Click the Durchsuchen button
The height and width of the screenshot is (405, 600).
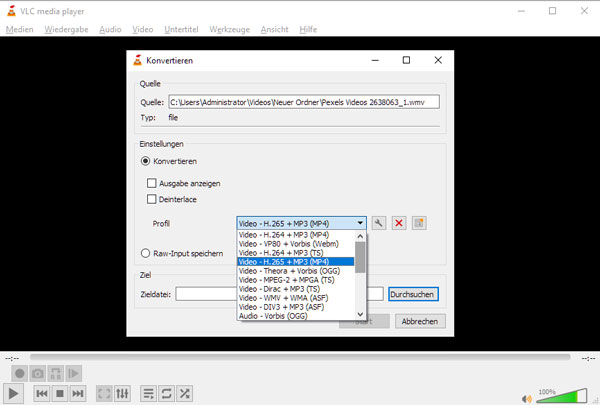pyautogui.click(x=413, y=294)
